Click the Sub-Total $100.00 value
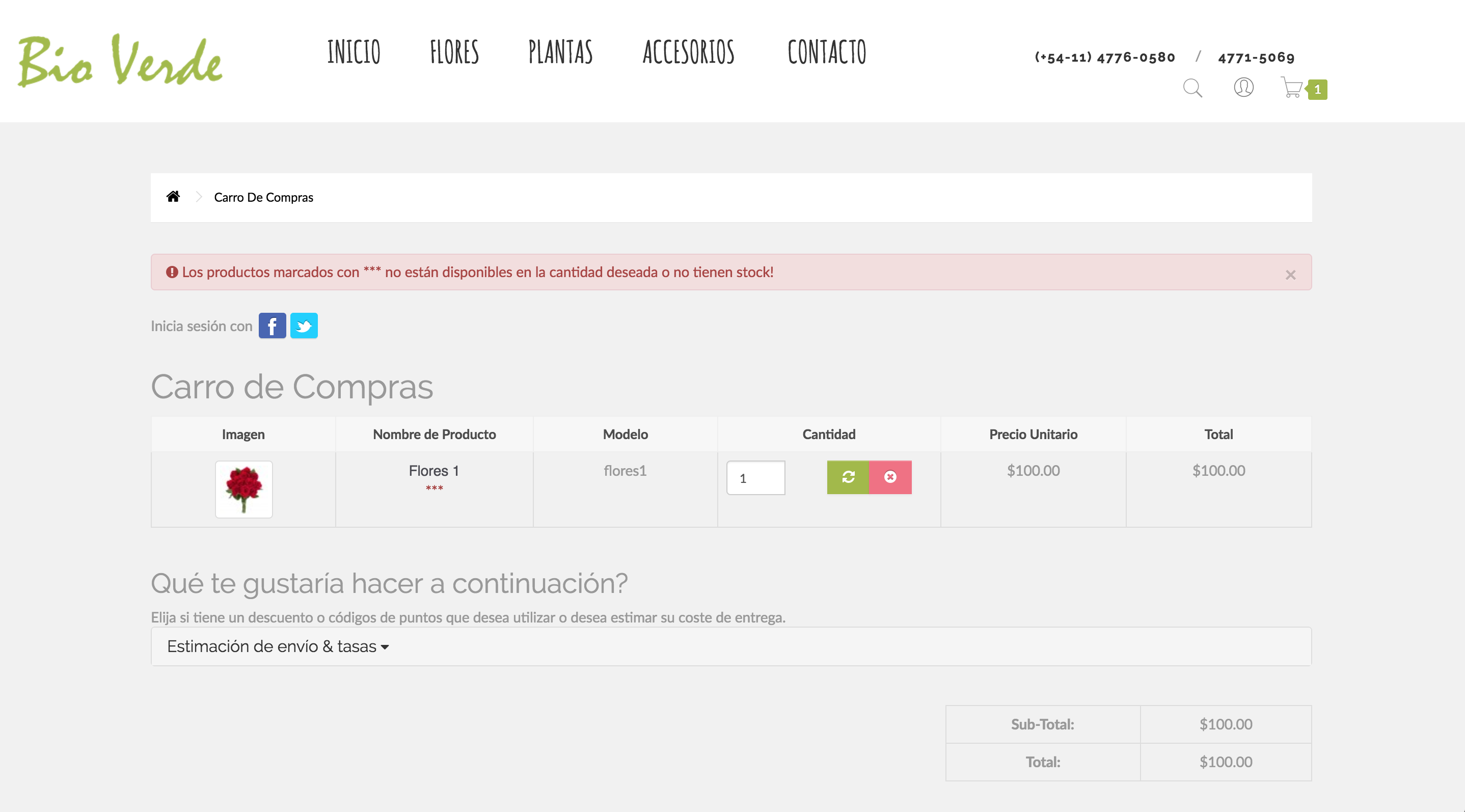The height and width of the screenshot is (812, 1465). pyautogui.click(x=1226, y=724)
